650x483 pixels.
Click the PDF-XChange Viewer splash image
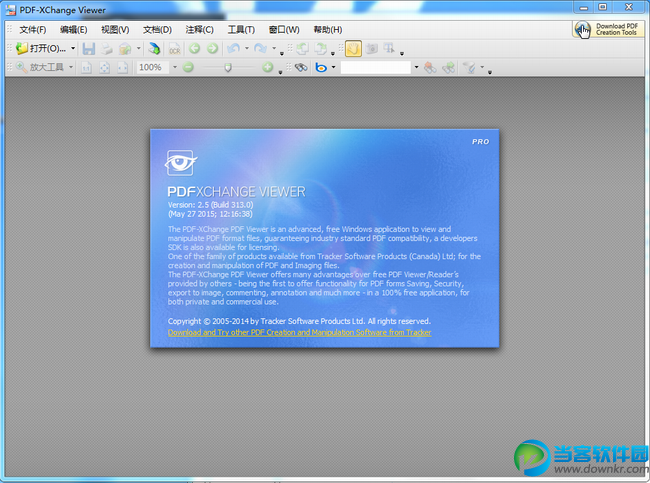(325, 238)
